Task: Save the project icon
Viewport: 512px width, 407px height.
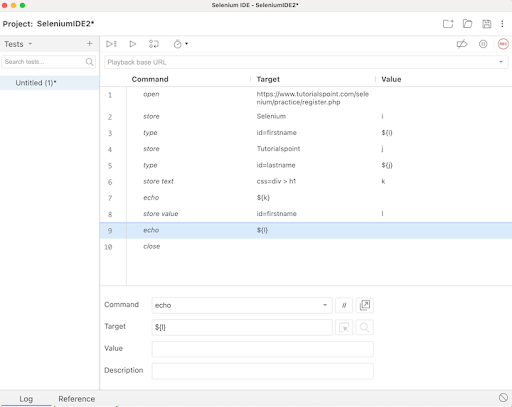Action: (x=487, y=24)
